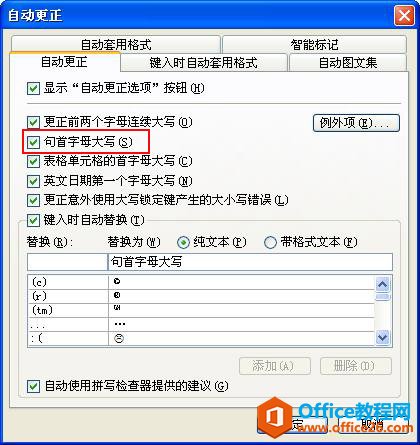This screenshot has width=420, height=445.
Task: Open the 智能标记 tab
Action: 314,44
